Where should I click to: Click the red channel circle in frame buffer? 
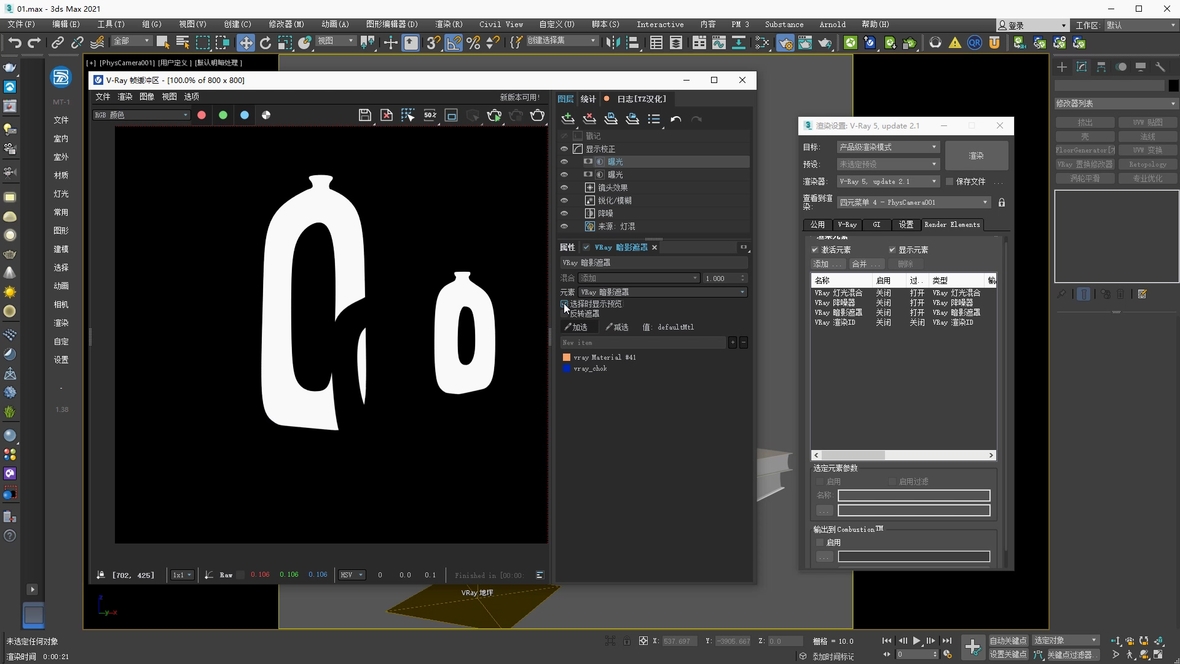tap(201, 115)
